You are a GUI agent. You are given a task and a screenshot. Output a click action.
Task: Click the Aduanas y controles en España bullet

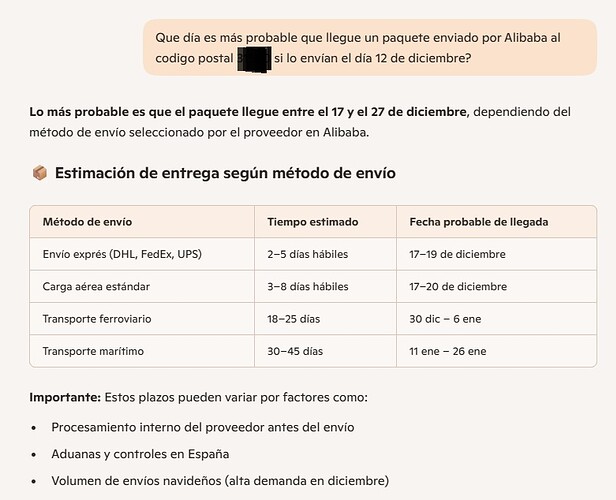point(140,454)
